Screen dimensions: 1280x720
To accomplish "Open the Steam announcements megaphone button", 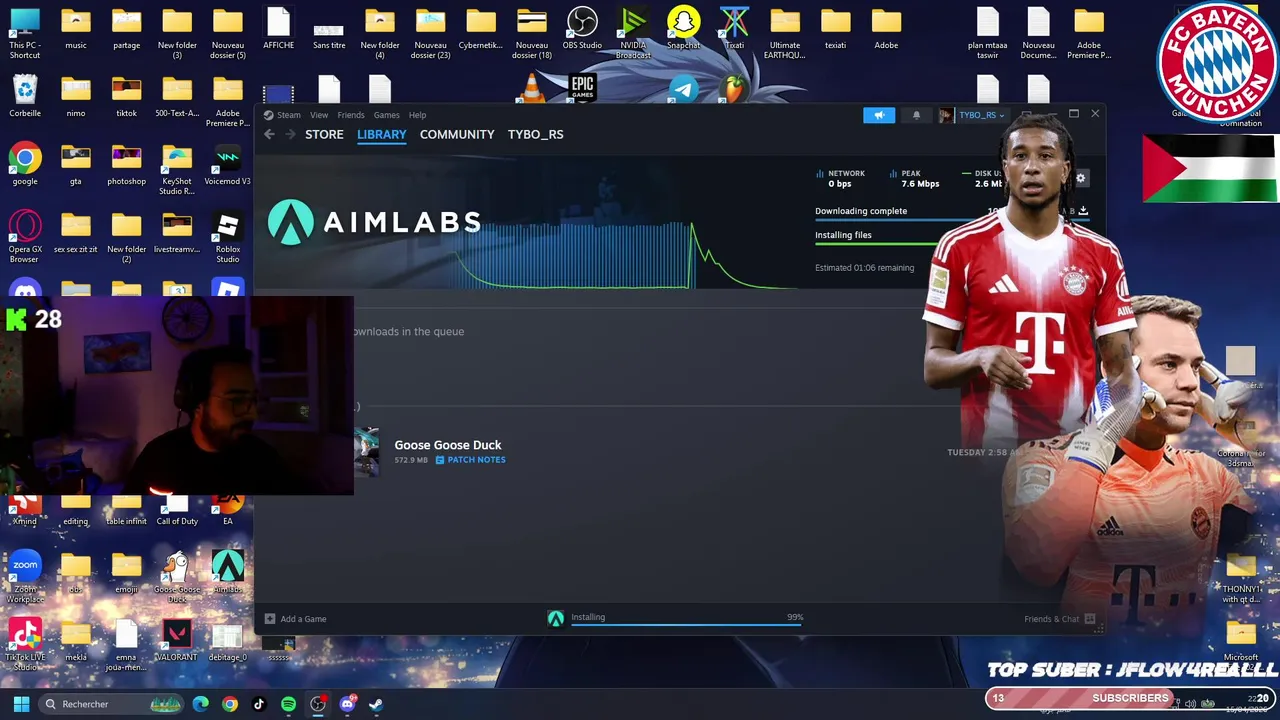I will (879, 115).
